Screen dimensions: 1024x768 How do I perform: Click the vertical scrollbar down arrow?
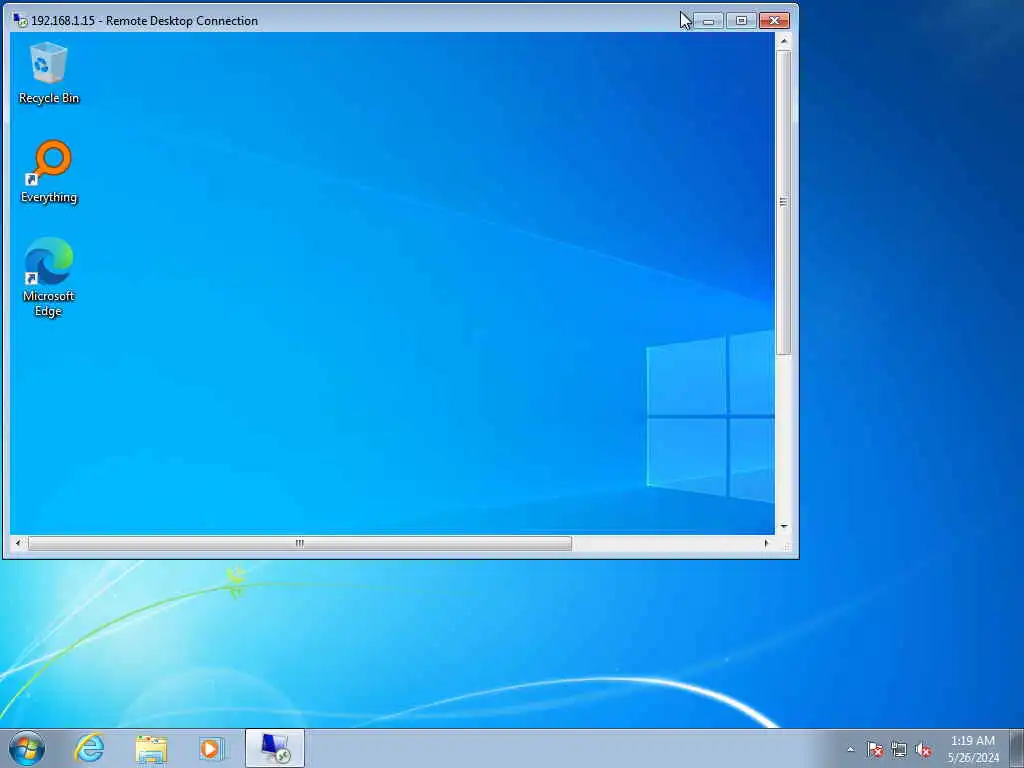[784, 526]
